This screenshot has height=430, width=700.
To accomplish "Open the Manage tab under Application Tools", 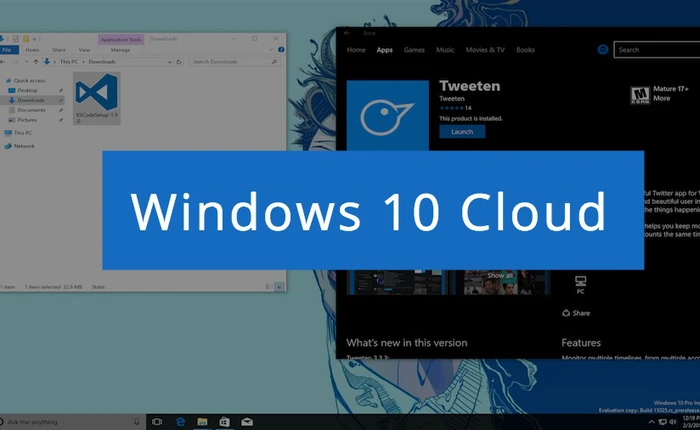I will pyautogui.click(x=121, y=50).
